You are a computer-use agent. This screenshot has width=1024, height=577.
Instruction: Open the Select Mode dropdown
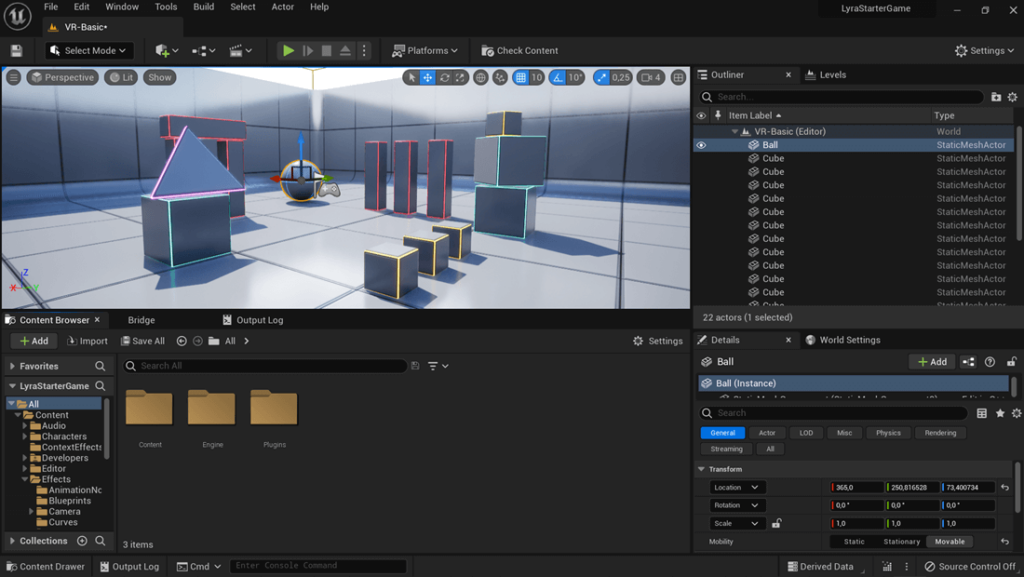88,50
